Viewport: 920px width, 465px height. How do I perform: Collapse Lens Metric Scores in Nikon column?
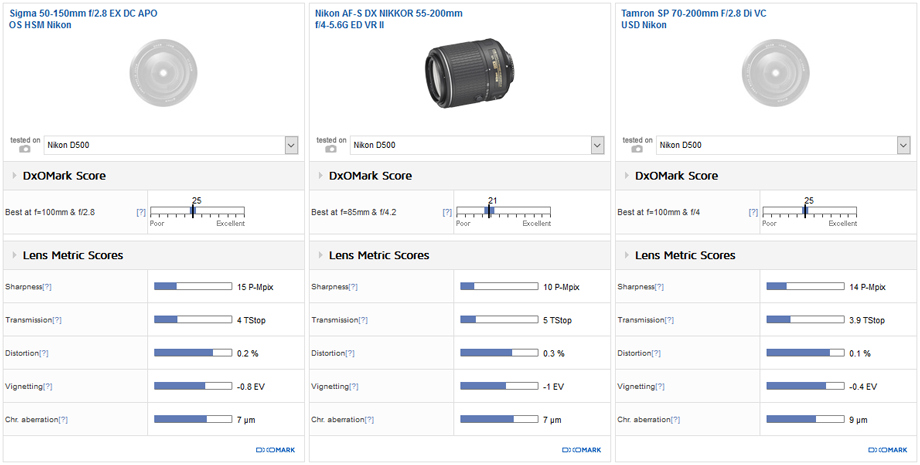coord(320,255)
